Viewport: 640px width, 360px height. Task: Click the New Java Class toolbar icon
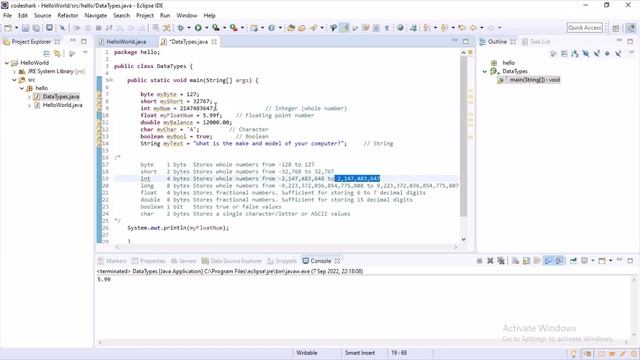click(271, 28)
